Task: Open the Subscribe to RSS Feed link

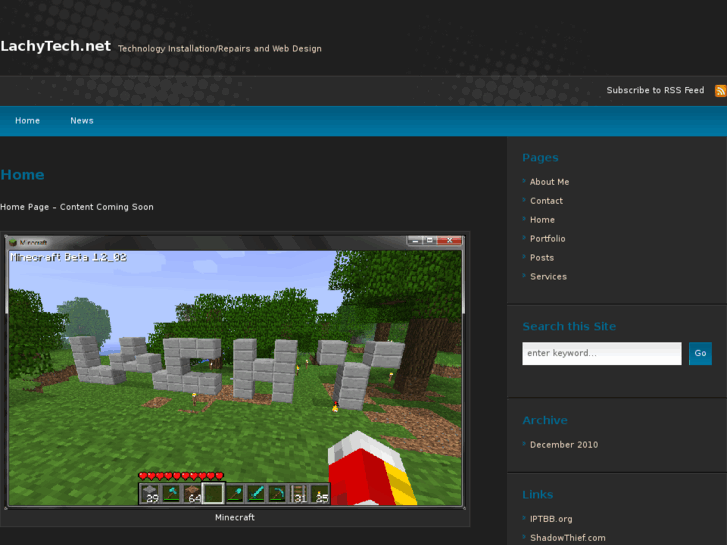Action: tap(655, 90)
